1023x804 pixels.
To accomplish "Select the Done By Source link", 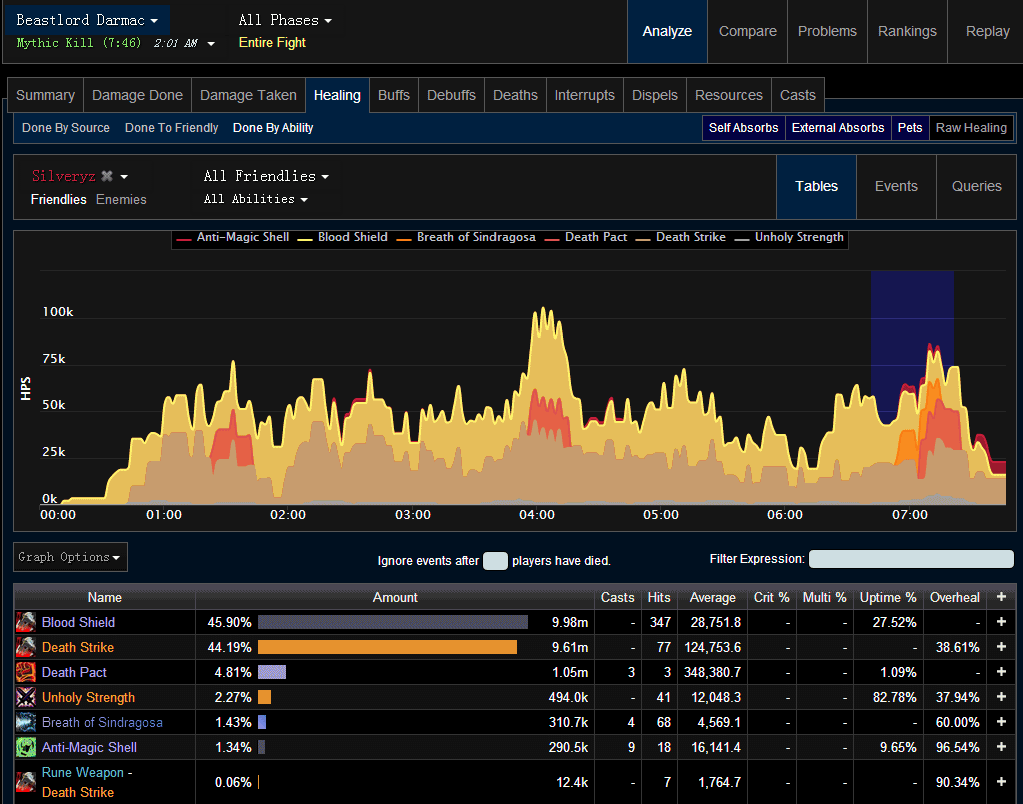I will coord(66,128).
